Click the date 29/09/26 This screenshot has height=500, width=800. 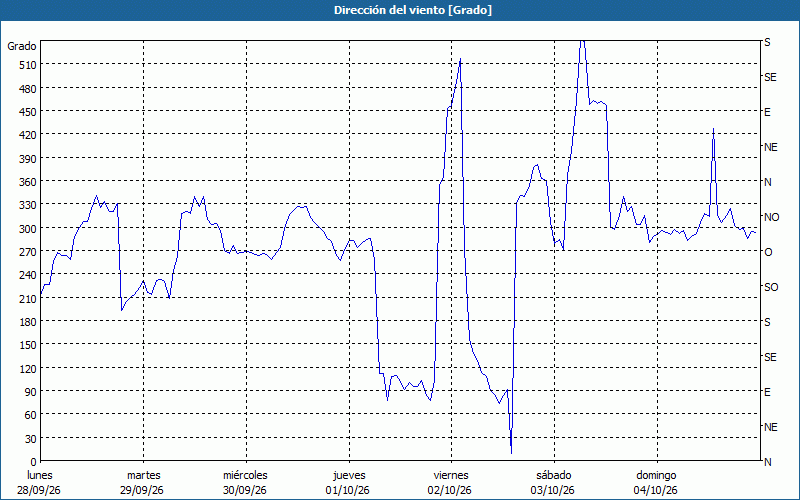pyautogui.click(x=142, y=490)
